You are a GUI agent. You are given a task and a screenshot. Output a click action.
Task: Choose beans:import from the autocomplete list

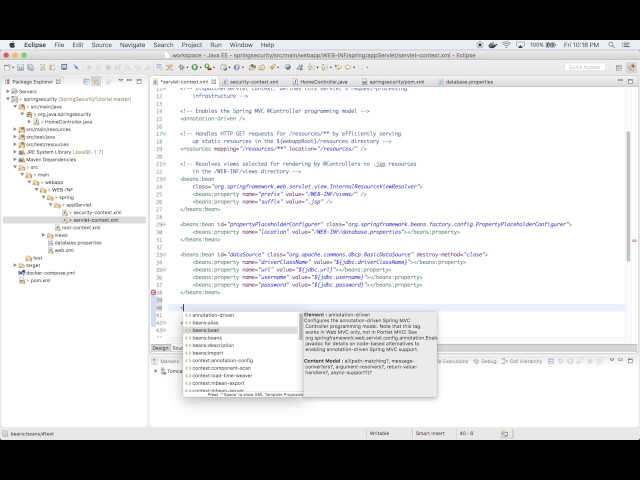tap(240, 353)
